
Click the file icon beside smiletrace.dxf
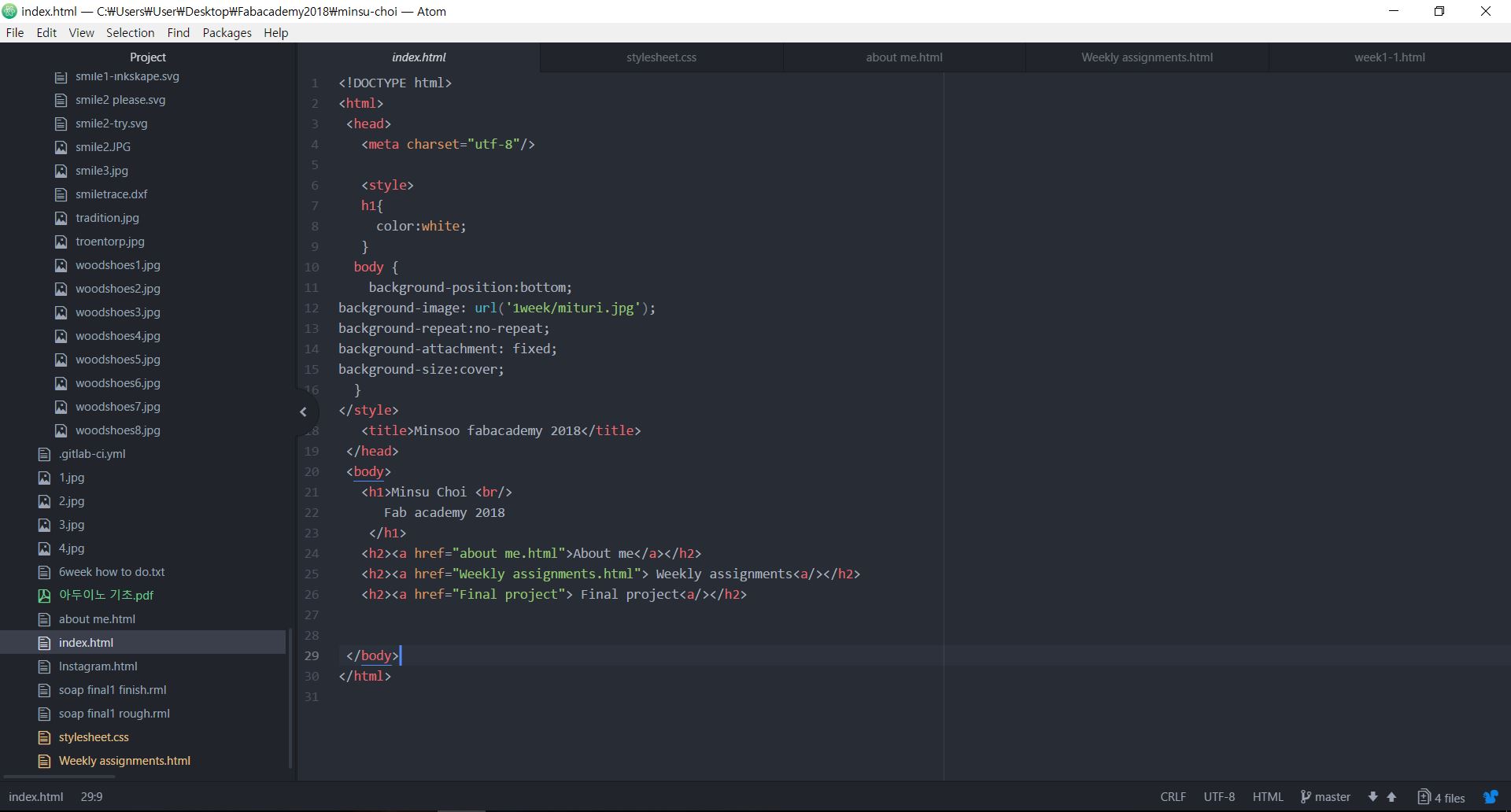(x=61, y=194)
